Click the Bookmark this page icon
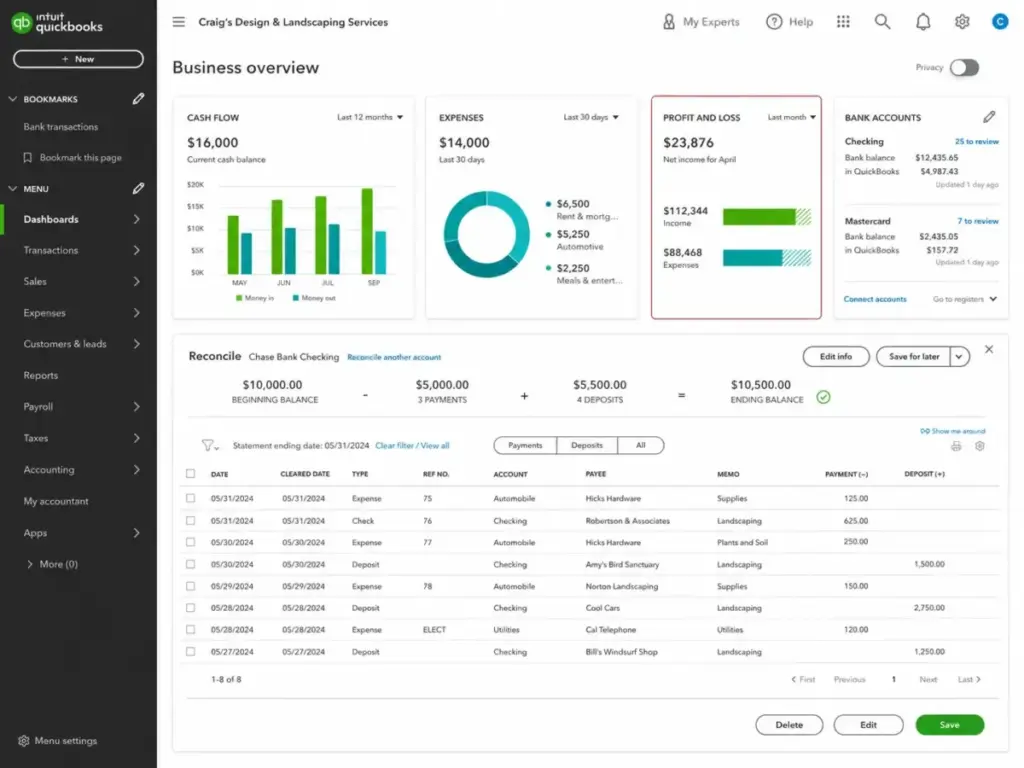This screenshot has width=1024, height=768. (27, 157)
